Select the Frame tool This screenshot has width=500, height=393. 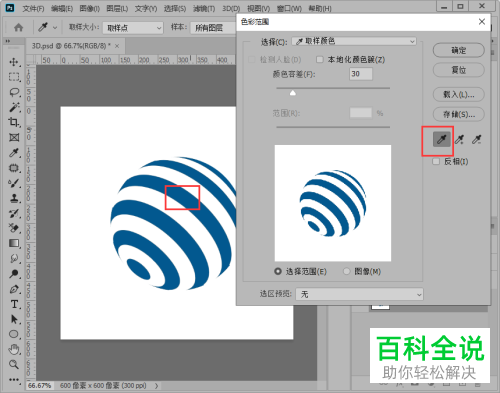(x=14, y=137)
